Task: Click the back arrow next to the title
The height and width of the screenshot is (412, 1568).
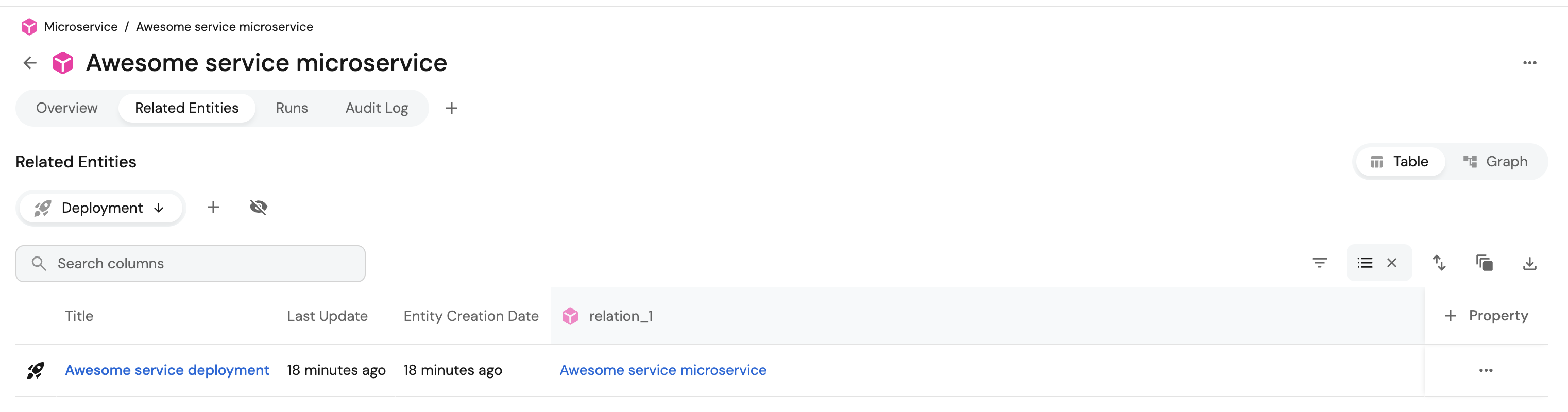Action: (30, 63)
